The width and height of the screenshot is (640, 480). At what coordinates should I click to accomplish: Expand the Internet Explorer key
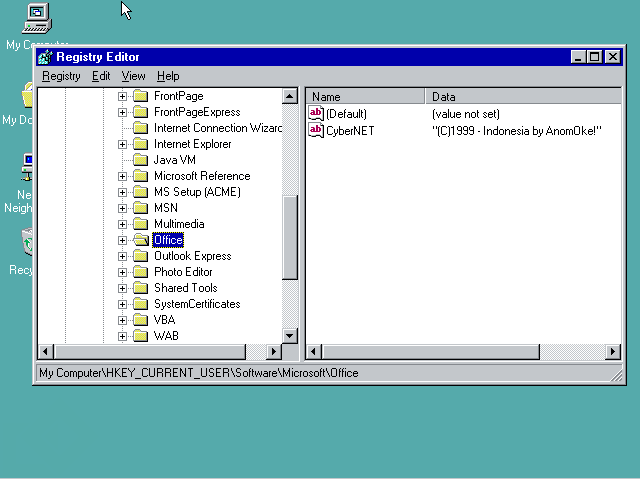click(x=122, y=144)
